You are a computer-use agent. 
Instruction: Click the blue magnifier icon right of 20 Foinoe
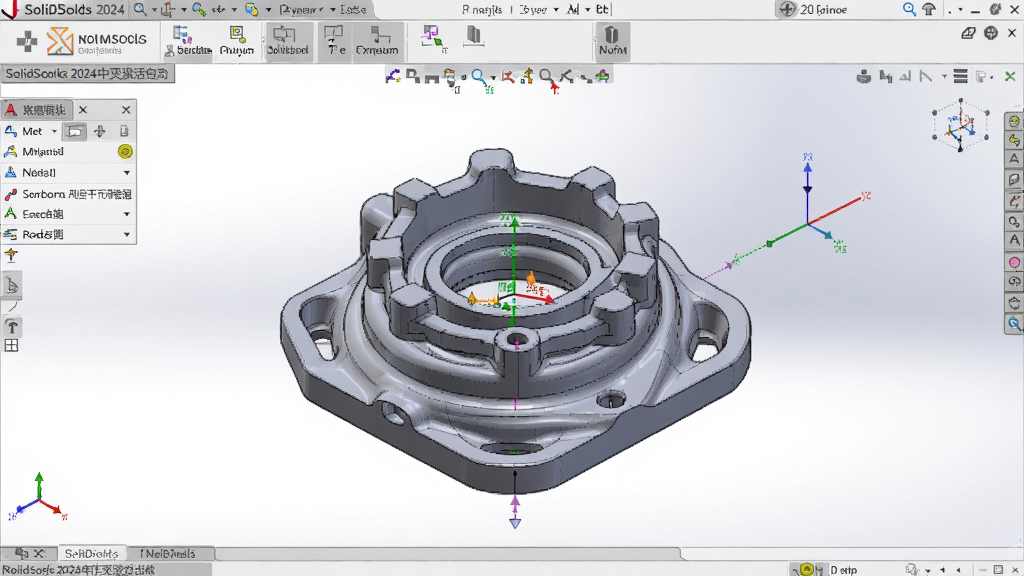click(909, 9)
